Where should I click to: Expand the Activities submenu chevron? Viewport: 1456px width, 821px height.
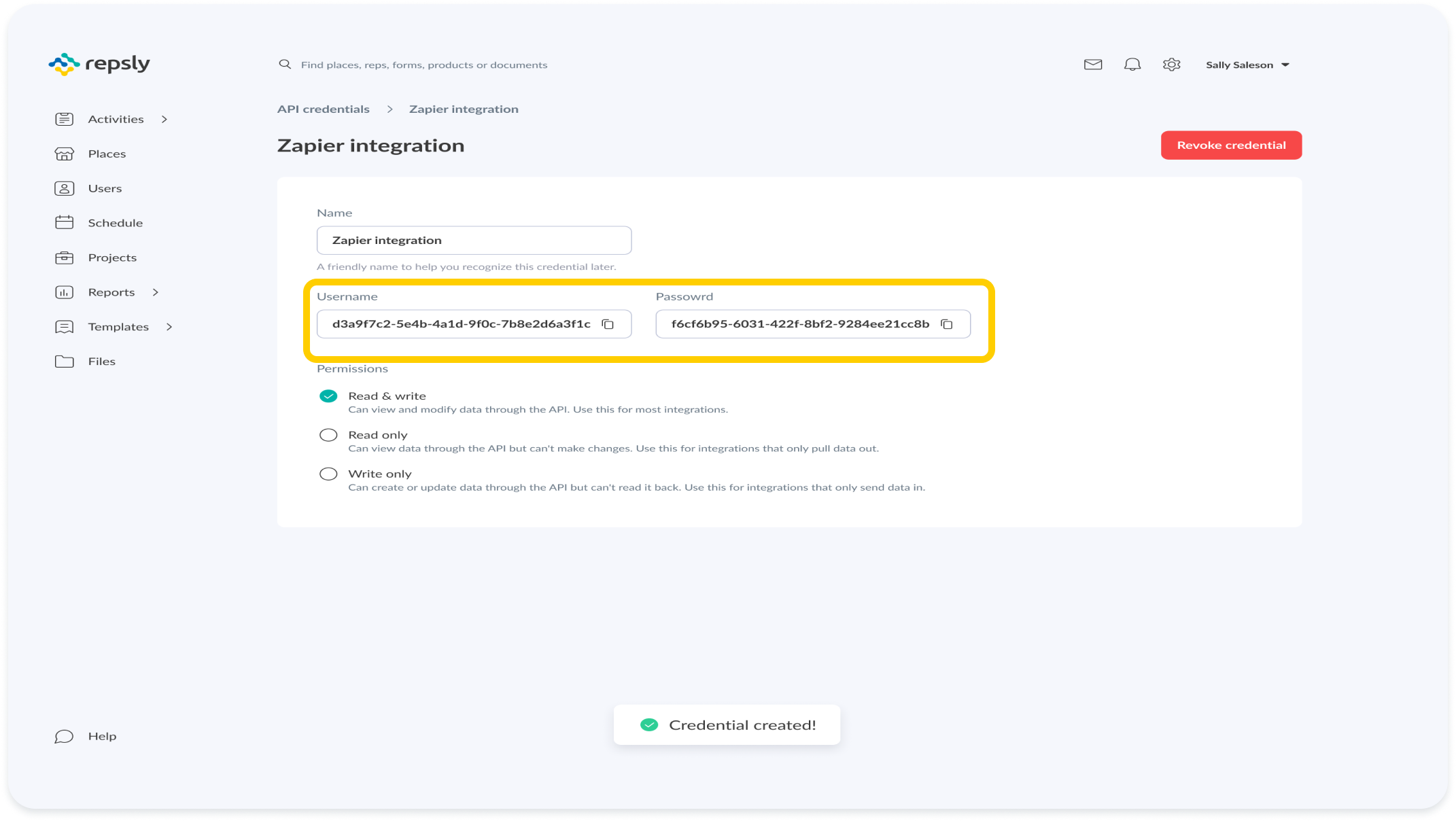[164, 120]
